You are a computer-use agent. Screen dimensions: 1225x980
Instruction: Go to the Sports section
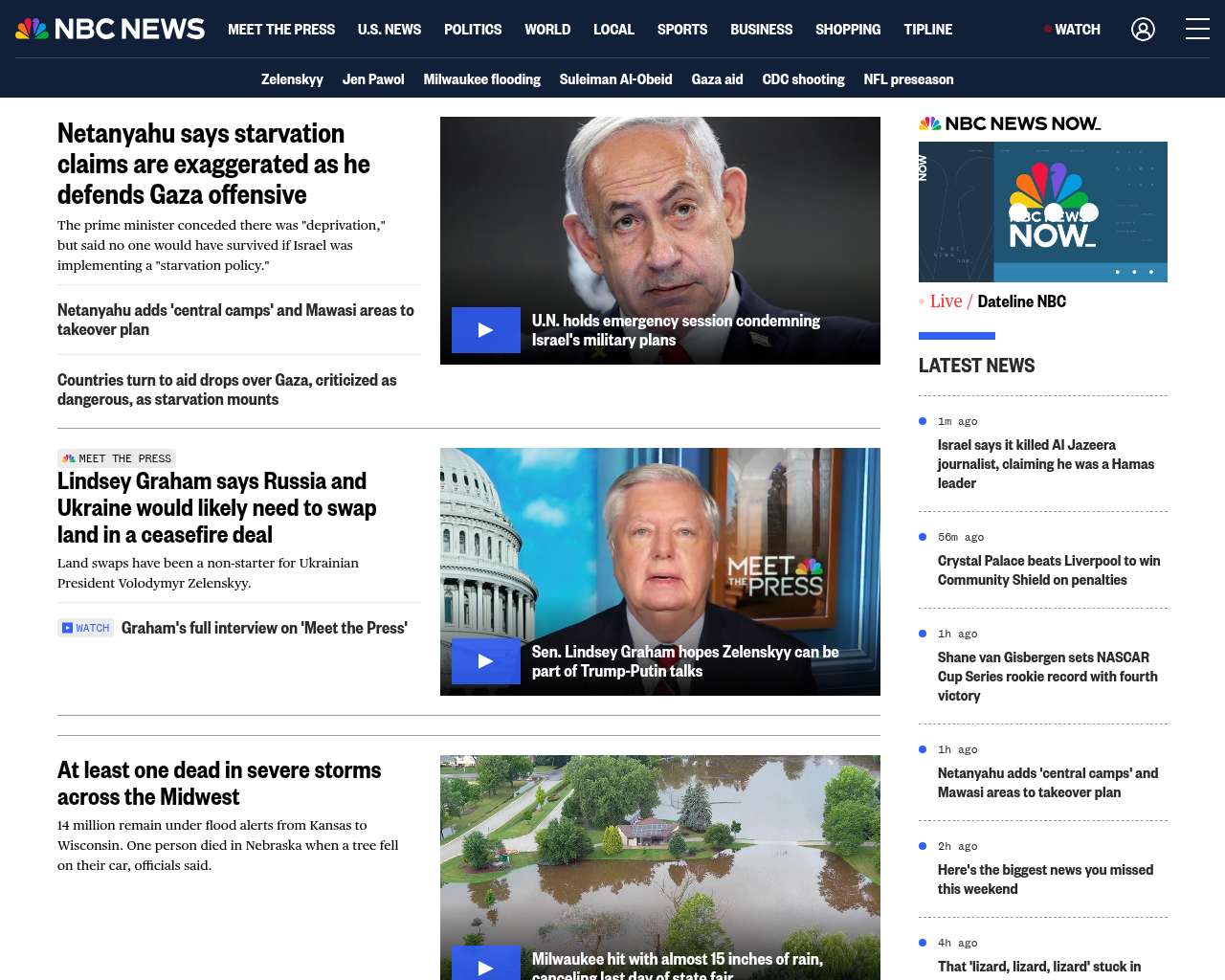coord(682,30)
